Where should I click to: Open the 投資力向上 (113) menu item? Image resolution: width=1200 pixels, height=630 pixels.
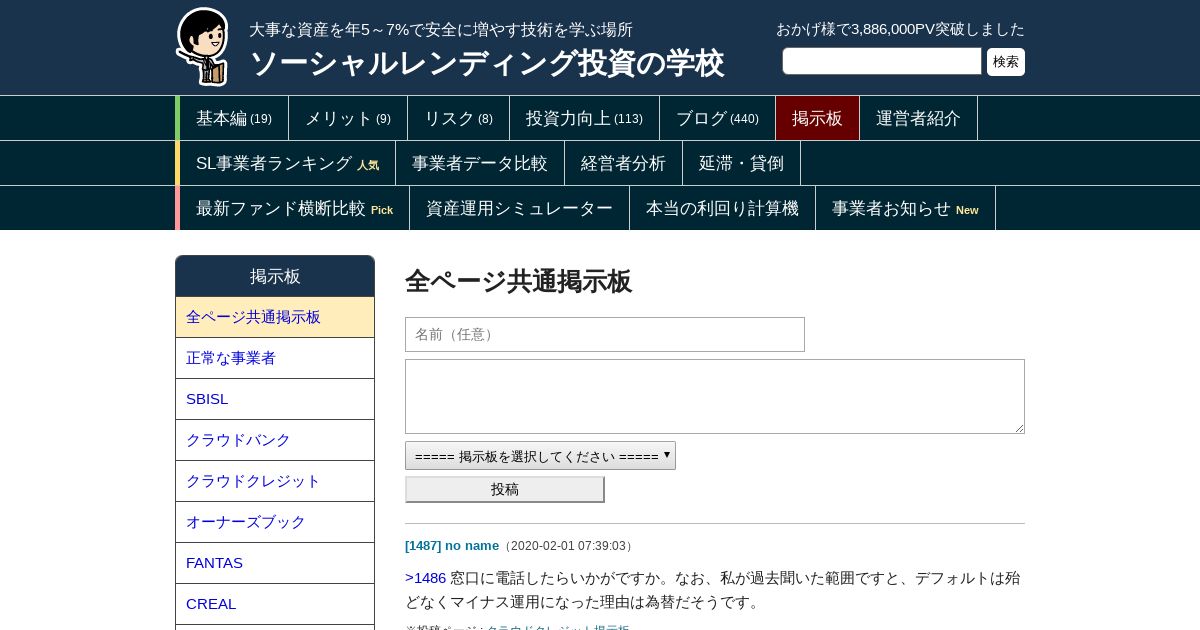coord(584,118)
